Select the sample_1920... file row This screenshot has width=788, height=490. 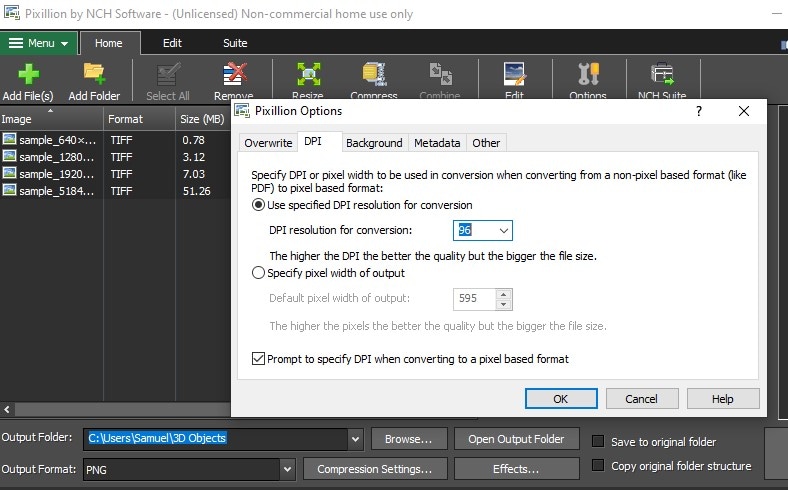click(115, 174)
